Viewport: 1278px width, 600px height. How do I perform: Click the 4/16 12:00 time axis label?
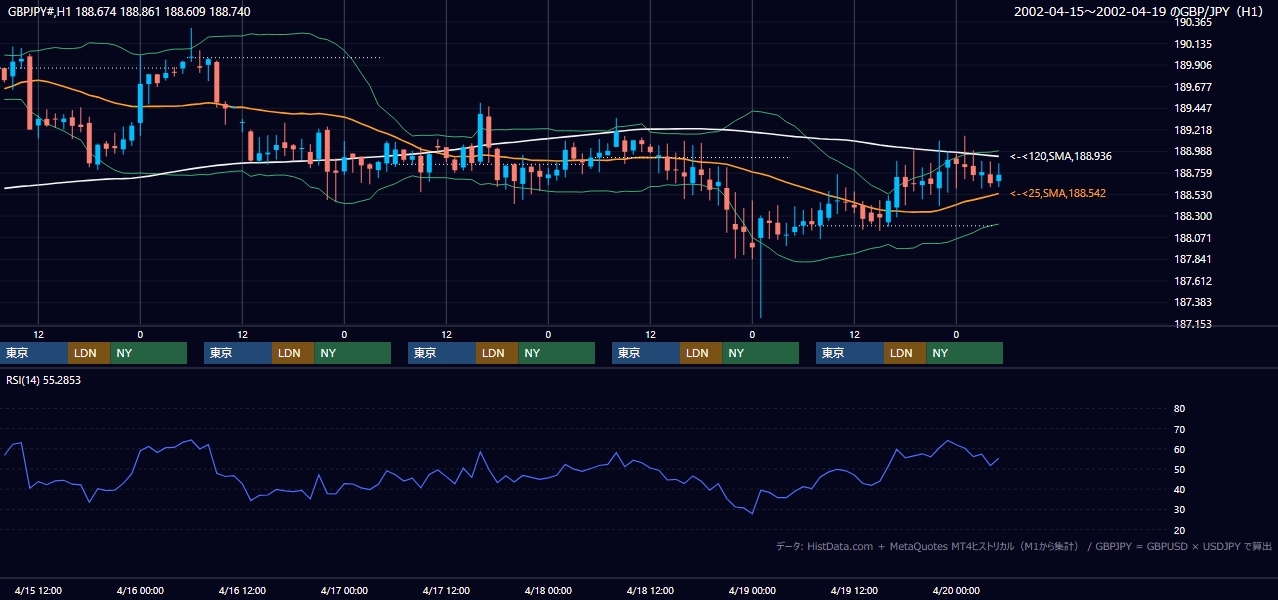point(242,590)
